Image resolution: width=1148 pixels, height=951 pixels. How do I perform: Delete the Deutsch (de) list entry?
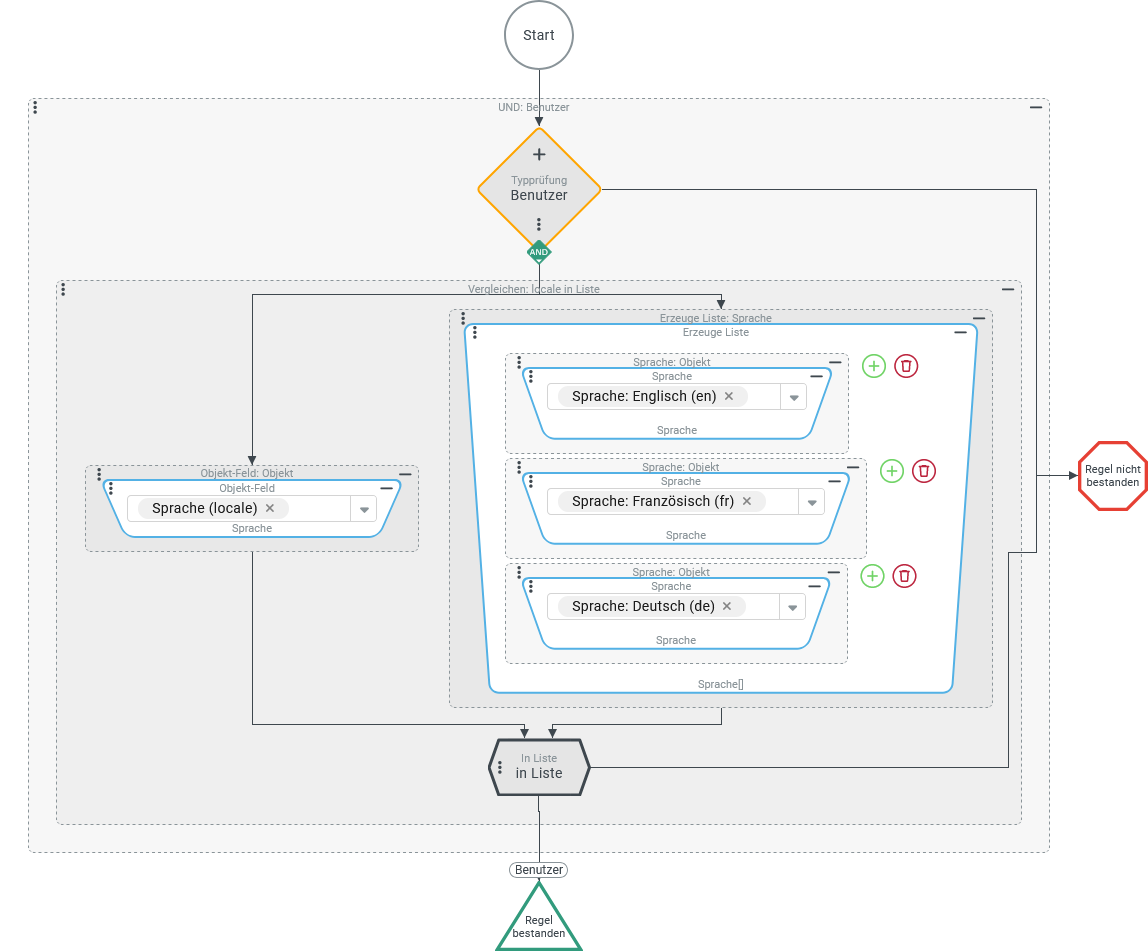[x=905, y=576]
